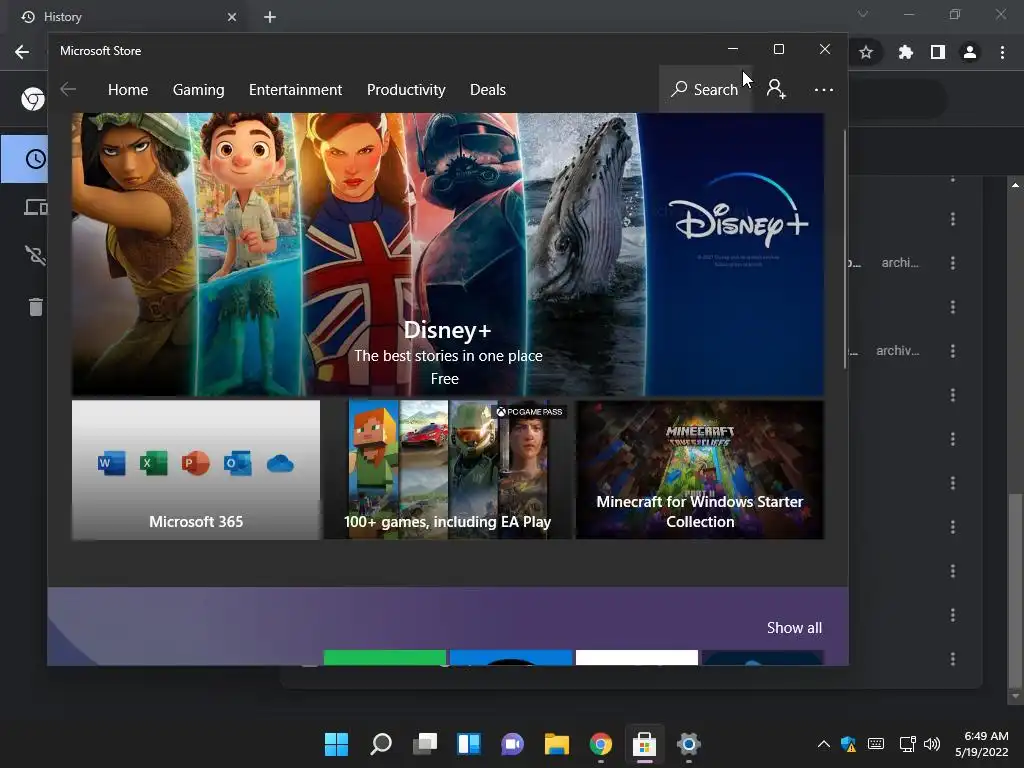Click the Chrome history page scrollbar

[x=1015, y=591]
